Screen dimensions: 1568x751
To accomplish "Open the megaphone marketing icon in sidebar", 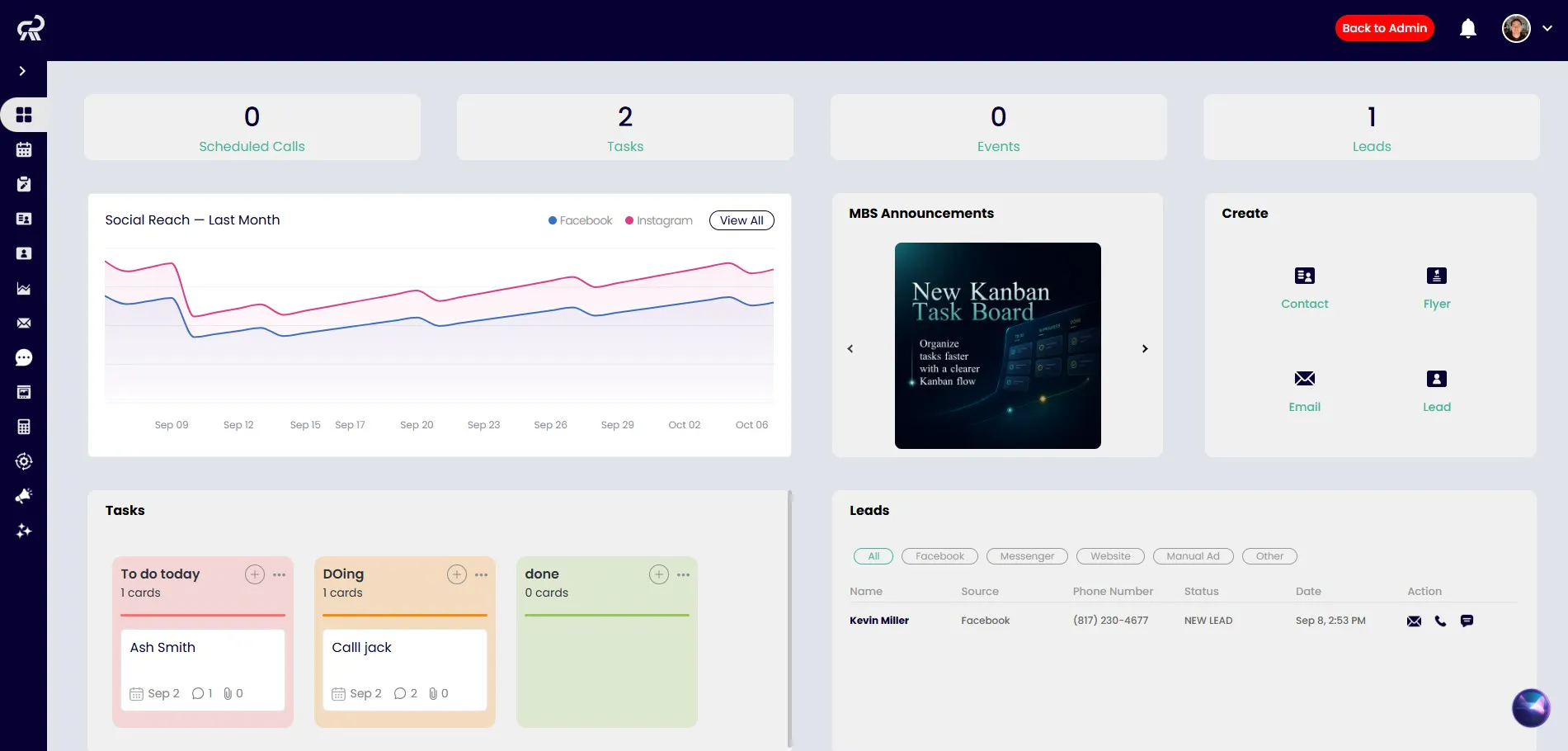I will (24, 496).
